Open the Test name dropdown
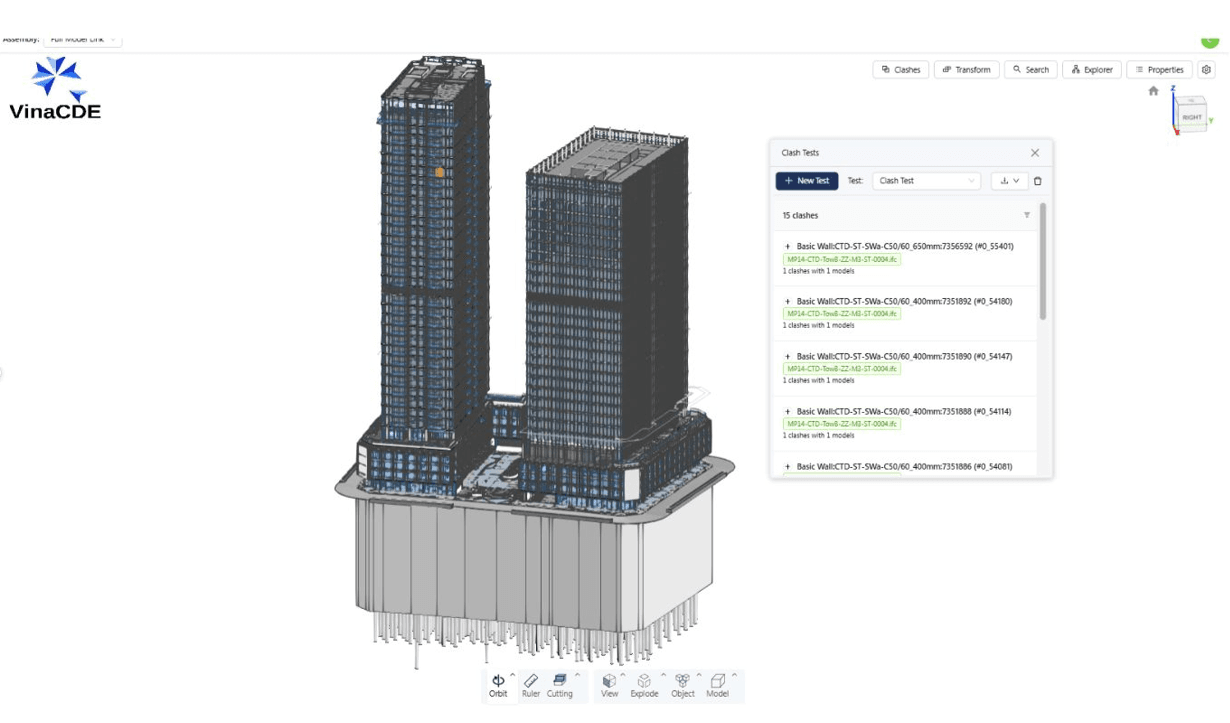Viewport: 1230px width, 723px height. pos(926,181)
